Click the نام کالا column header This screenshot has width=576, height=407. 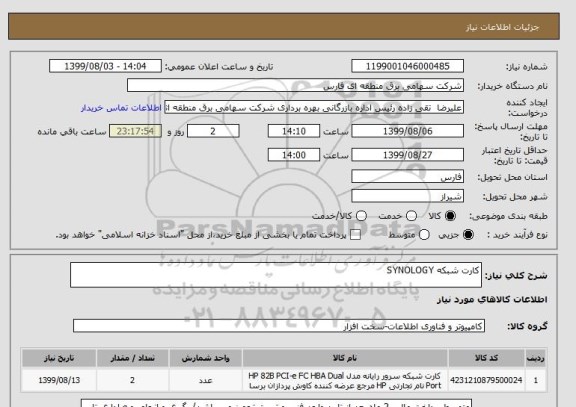345,358
